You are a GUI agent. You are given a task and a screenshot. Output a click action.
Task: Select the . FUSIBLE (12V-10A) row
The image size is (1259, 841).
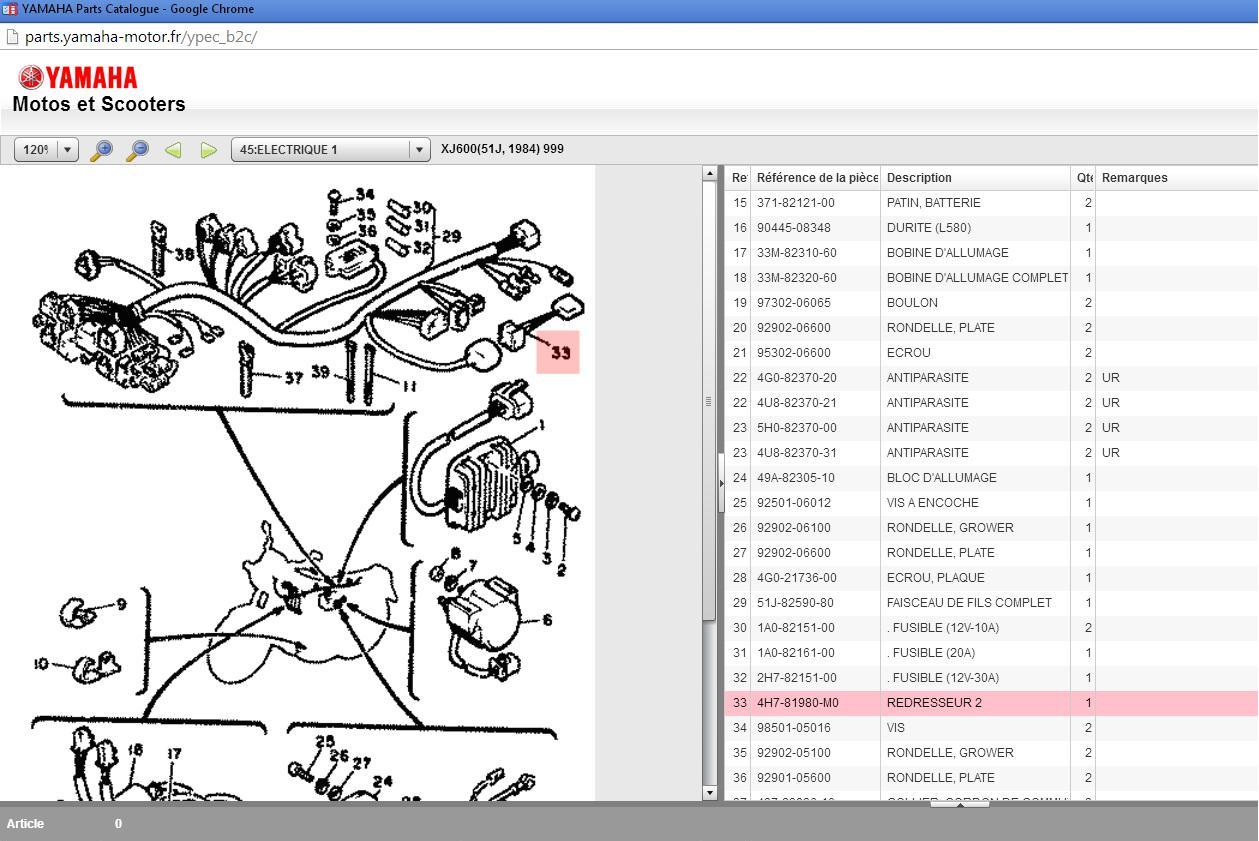coord(991,628)
